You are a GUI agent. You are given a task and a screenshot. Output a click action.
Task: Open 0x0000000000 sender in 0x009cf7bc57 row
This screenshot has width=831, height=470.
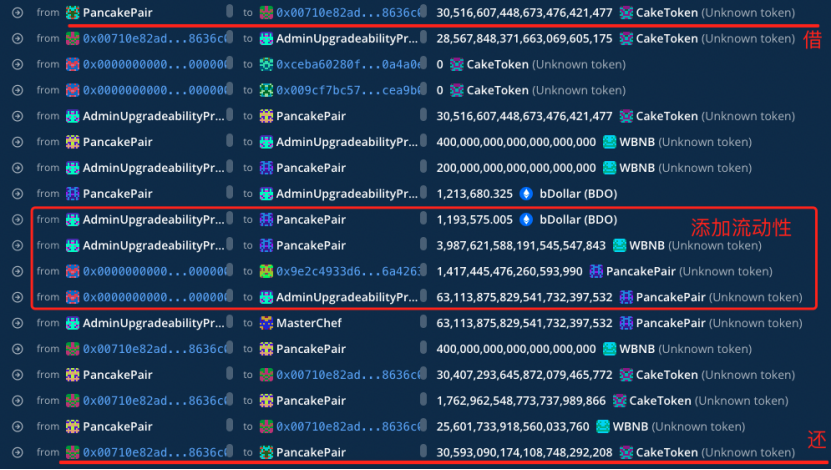(154, 91)
